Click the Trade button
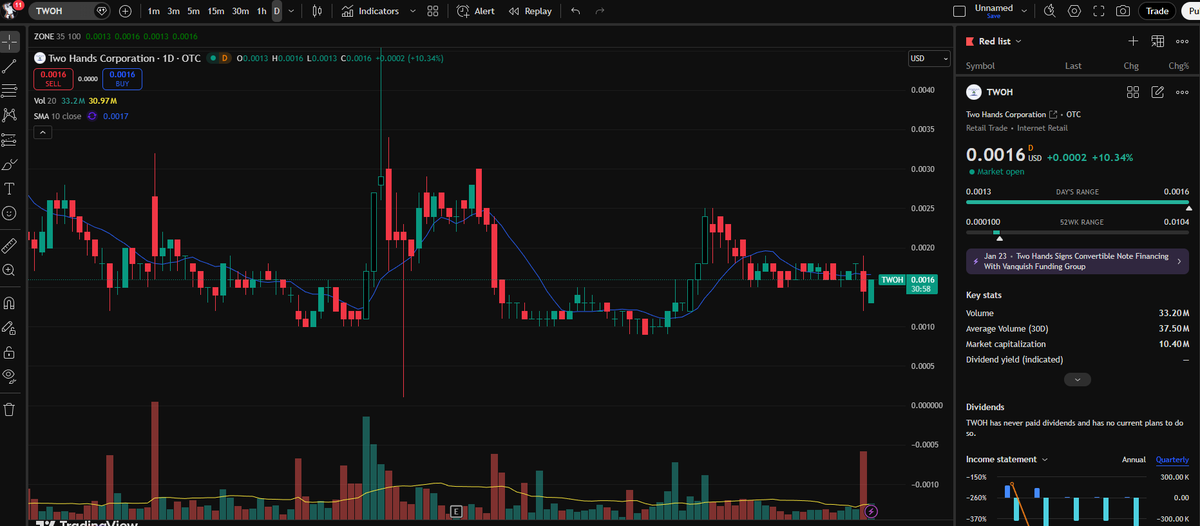Viewport: 1200px width, 526px height. point(1157,11)
